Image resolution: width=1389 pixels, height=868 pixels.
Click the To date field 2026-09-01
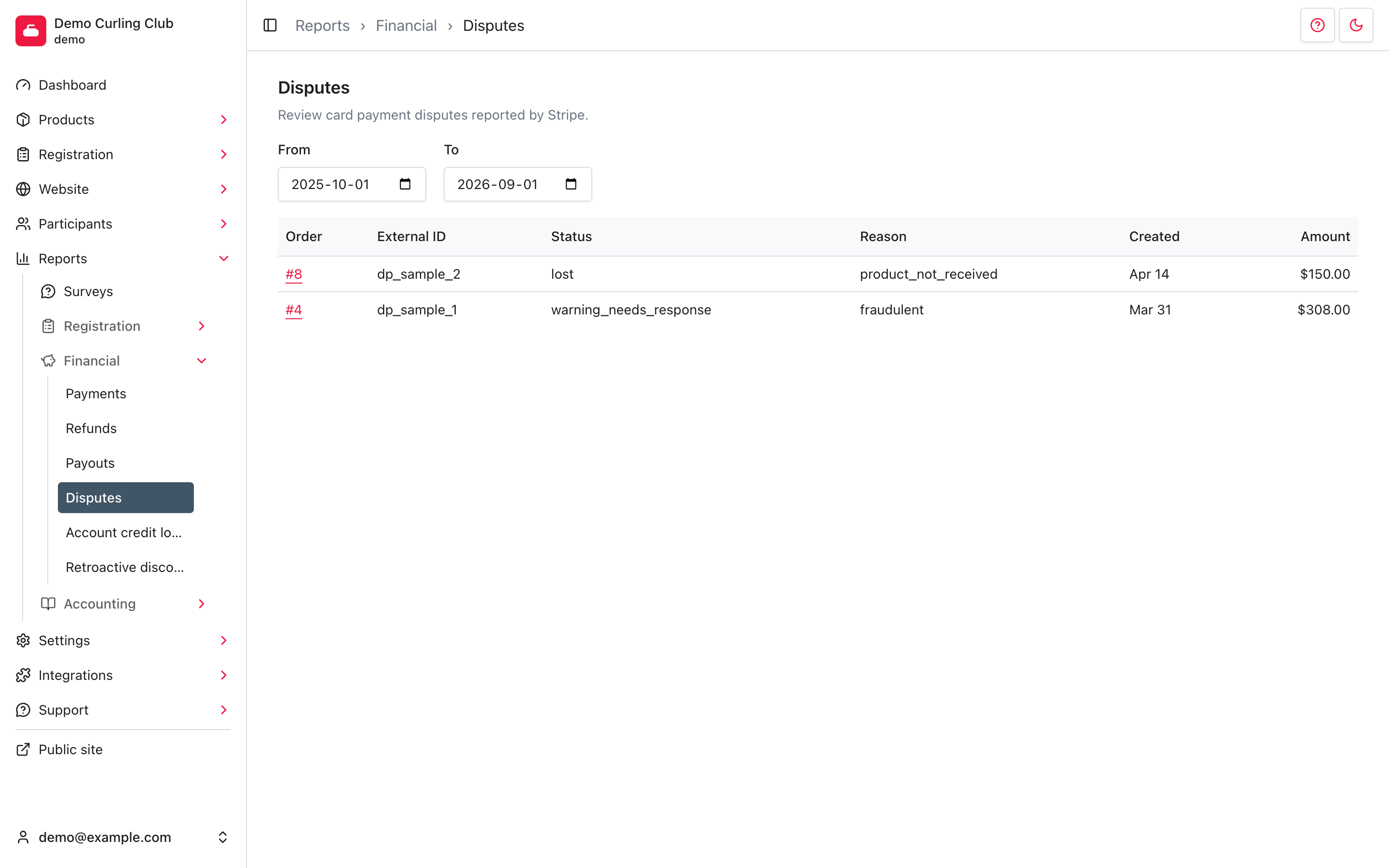tap(517, 184)
